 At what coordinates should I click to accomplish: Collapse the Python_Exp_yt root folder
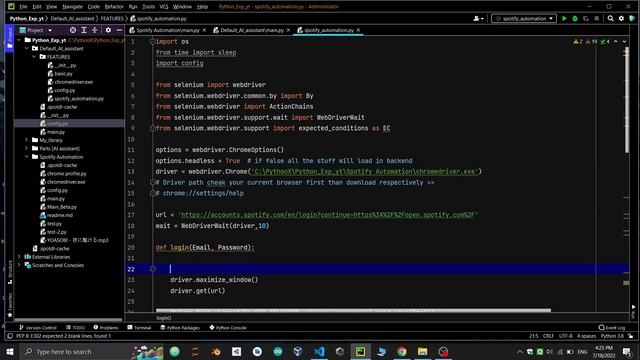click(x=19, y=40)
